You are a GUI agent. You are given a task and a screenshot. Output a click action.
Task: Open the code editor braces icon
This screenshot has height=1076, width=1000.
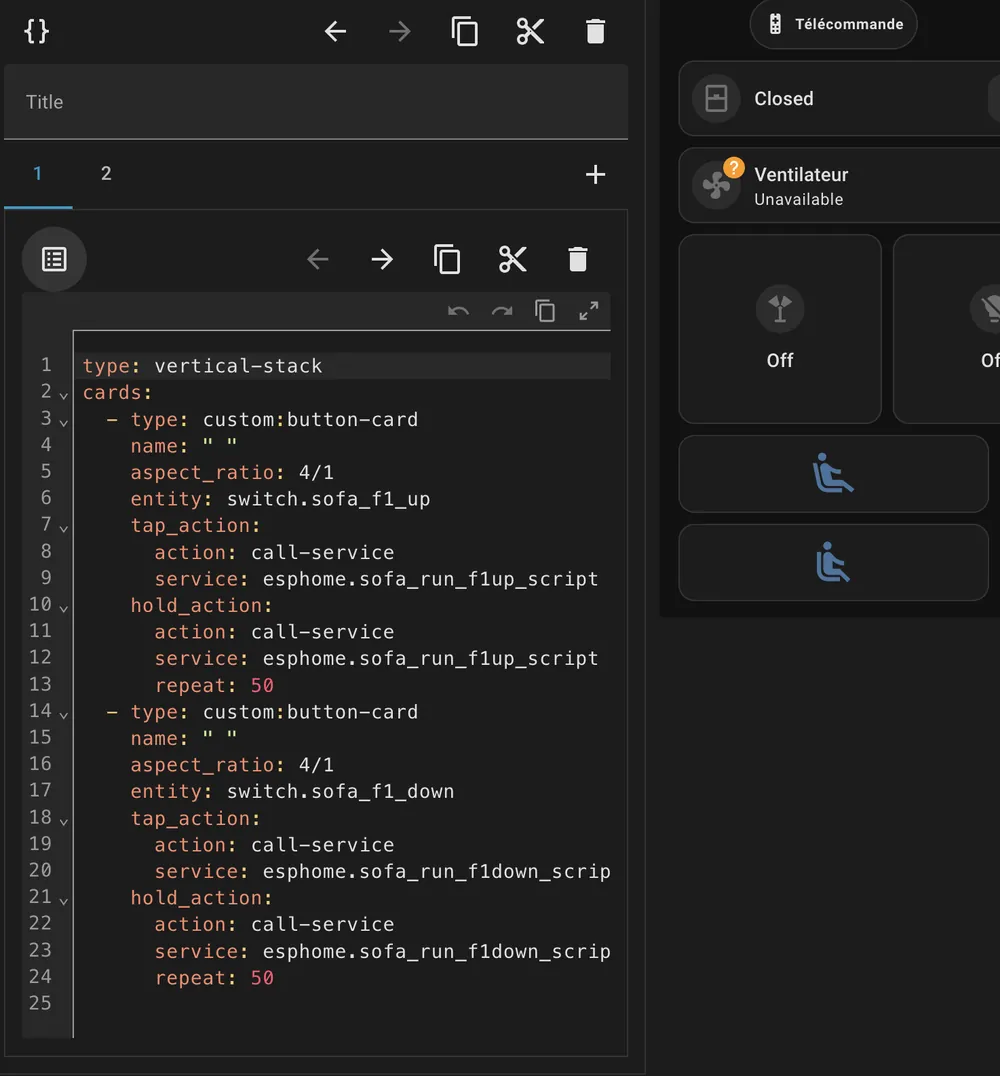point(36,32)
